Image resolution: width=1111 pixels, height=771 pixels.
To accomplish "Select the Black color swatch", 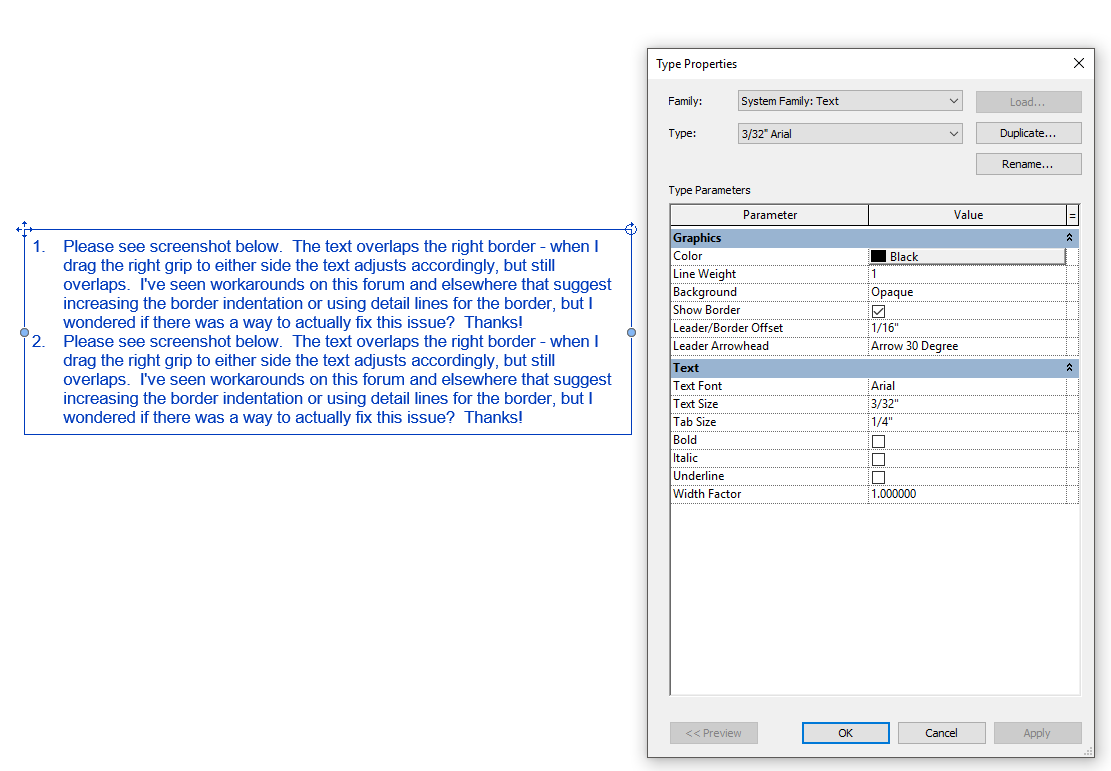I will pyautogui.click(x=880, y=256).
